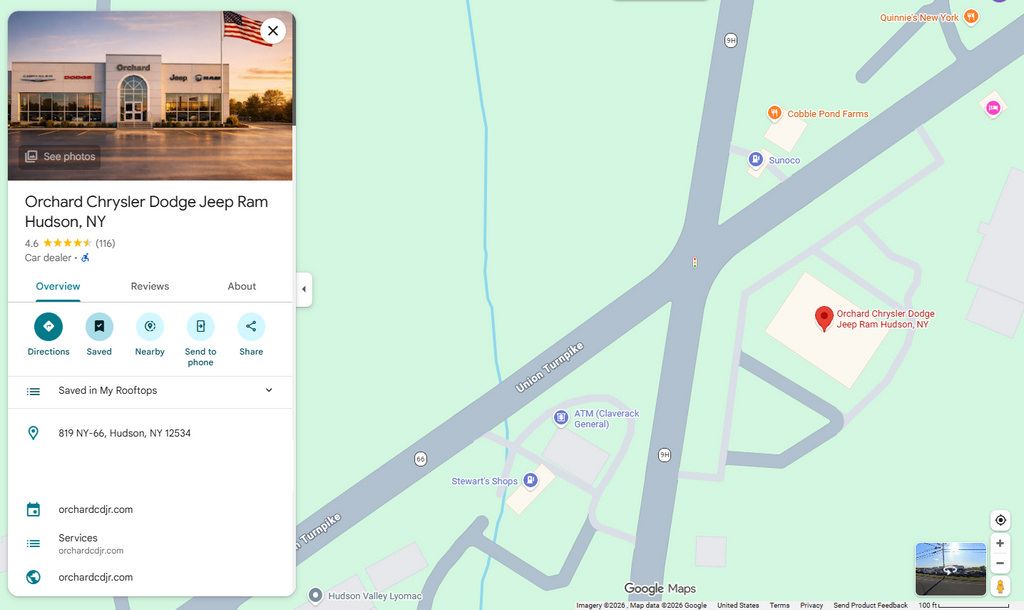Expand Saved in My Rooftops chevron

point(268,391)
